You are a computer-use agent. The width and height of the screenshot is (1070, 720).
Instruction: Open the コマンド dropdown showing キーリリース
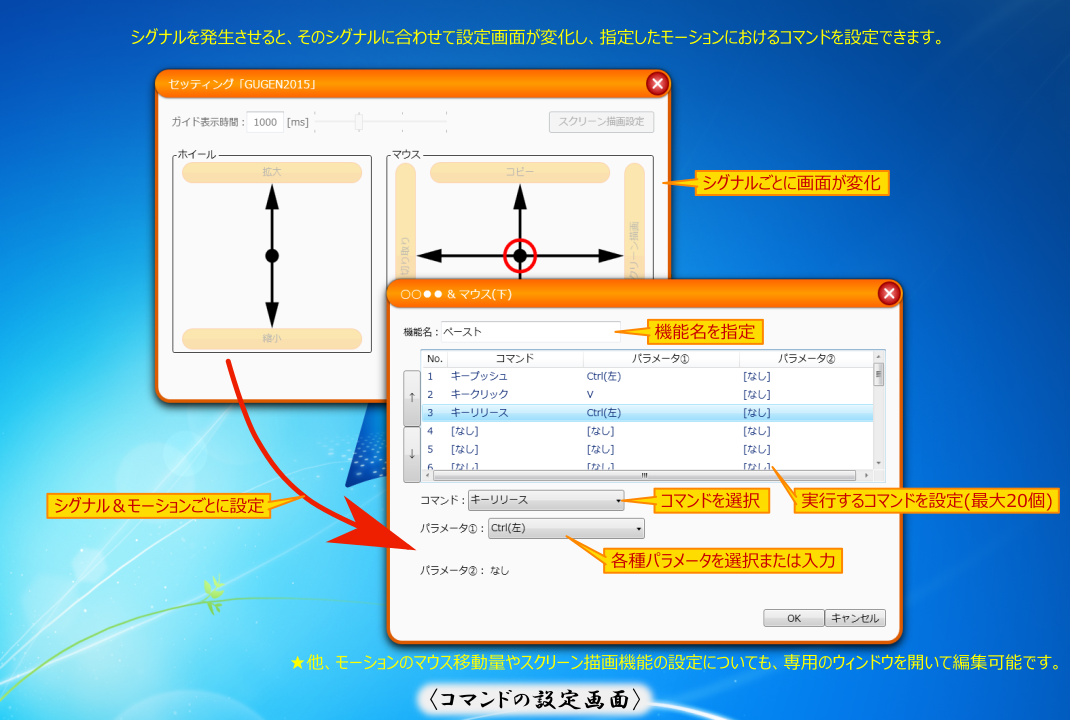pyautogui.click(x=546, y=500)
